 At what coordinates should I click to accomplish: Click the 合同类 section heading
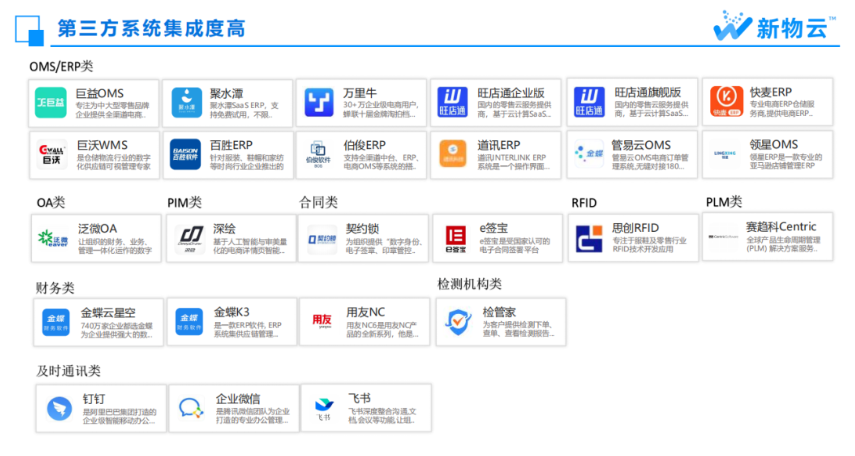318,202
